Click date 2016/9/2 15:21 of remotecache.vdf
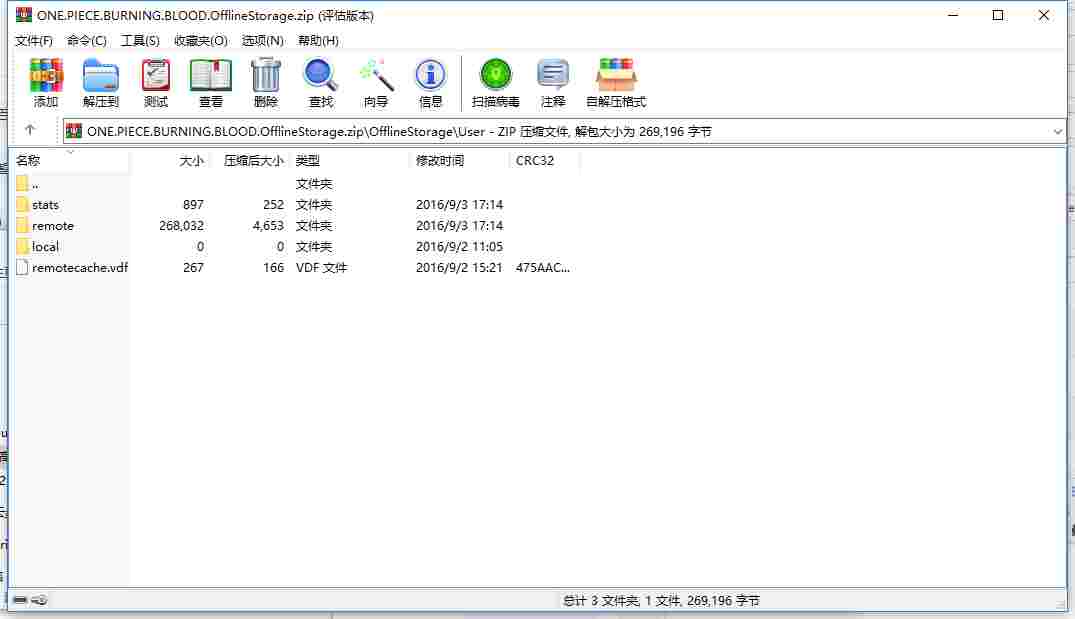Viewport: 1075px width, 619px height. tap(459, 267)
